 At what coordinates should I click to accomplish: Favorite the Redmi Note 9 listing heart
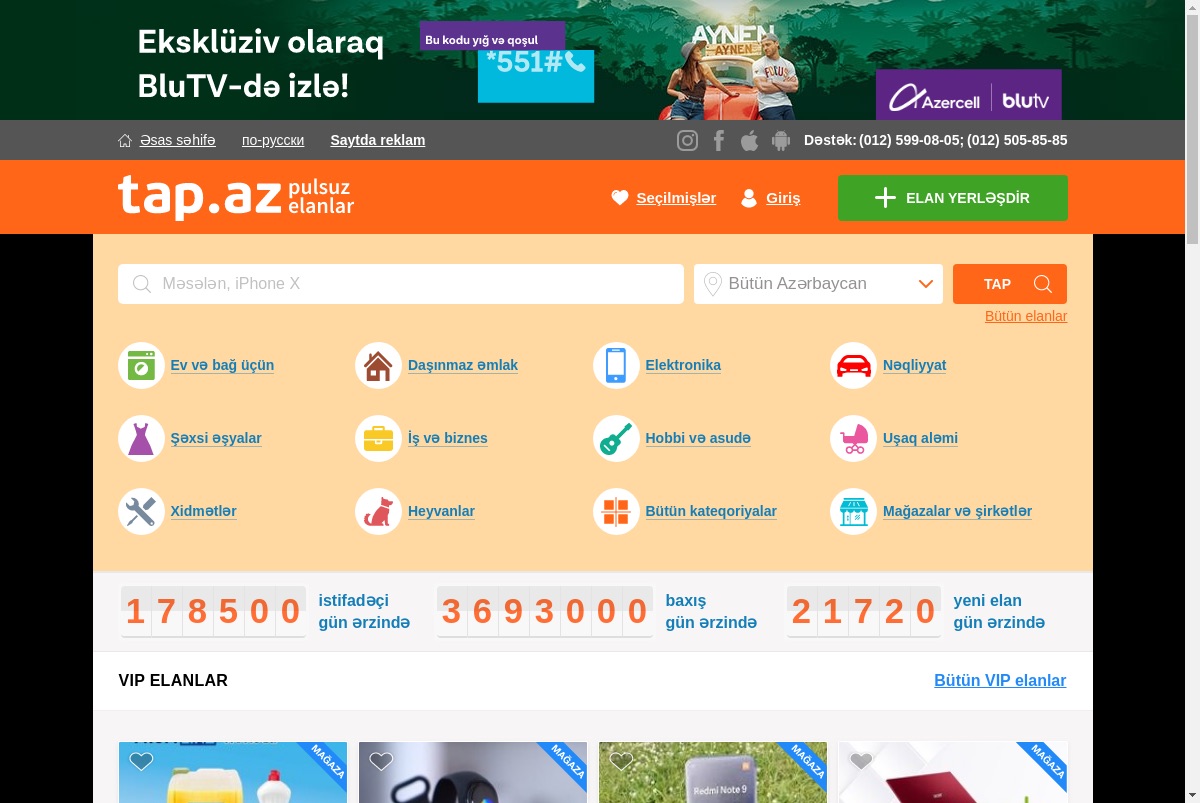click(x=621, y=762)
